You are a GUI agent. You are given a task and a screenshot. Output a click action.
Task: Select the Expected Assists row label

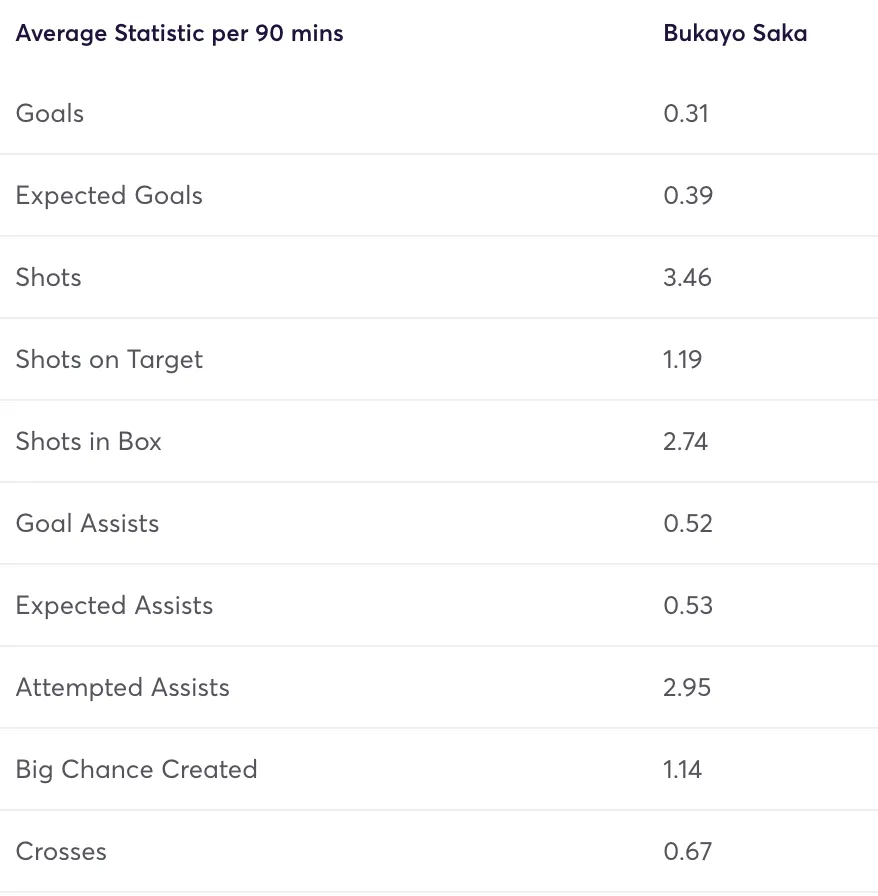[114, 605]
